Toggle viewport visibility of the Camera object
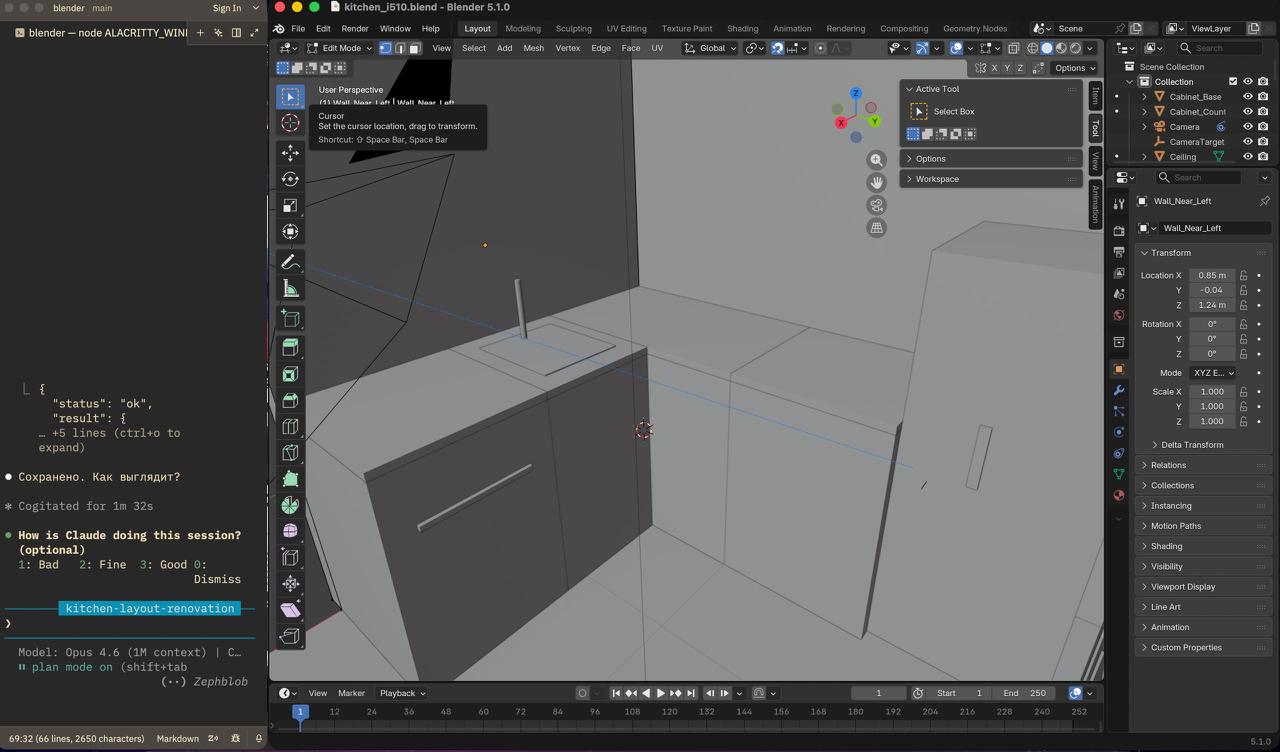 (1247, 127)
